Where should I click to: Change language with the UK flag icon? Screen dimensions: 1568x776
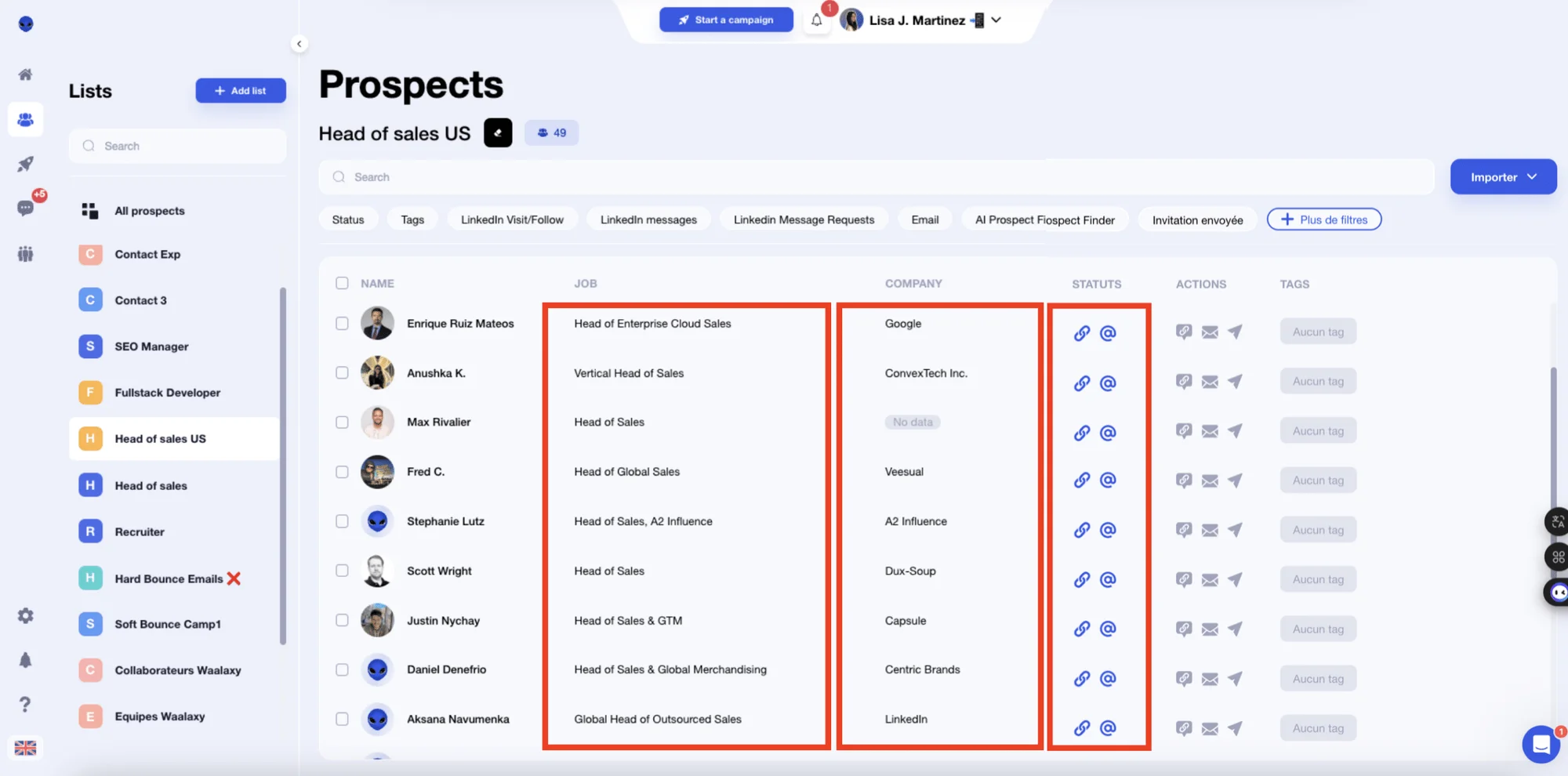(25, 748)
